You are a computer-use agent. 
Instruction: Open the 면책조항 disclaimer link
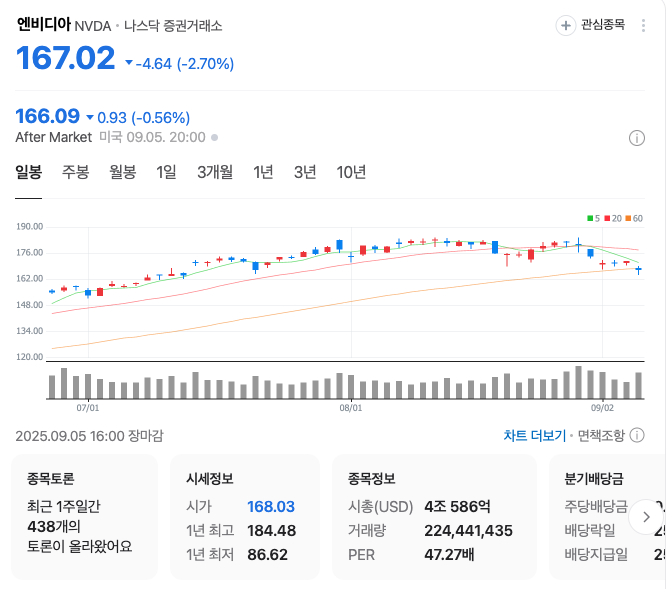coord(601,435)
